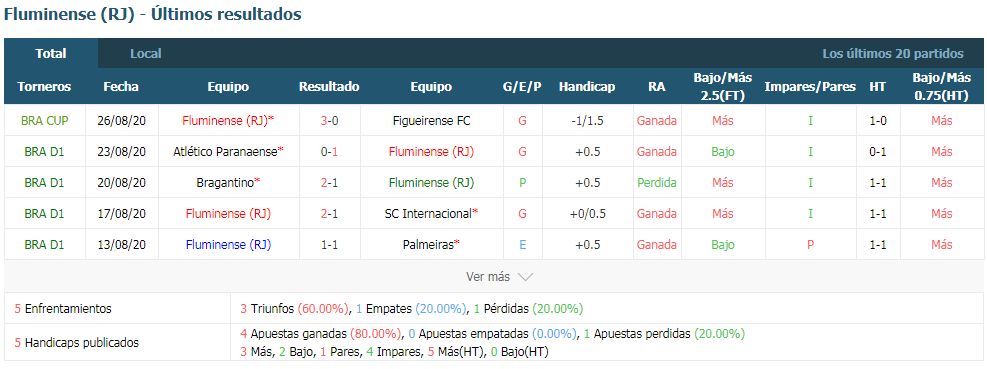This screenshot has height=369, width=987.
Task: Select the Total tab
Action: 51,54
